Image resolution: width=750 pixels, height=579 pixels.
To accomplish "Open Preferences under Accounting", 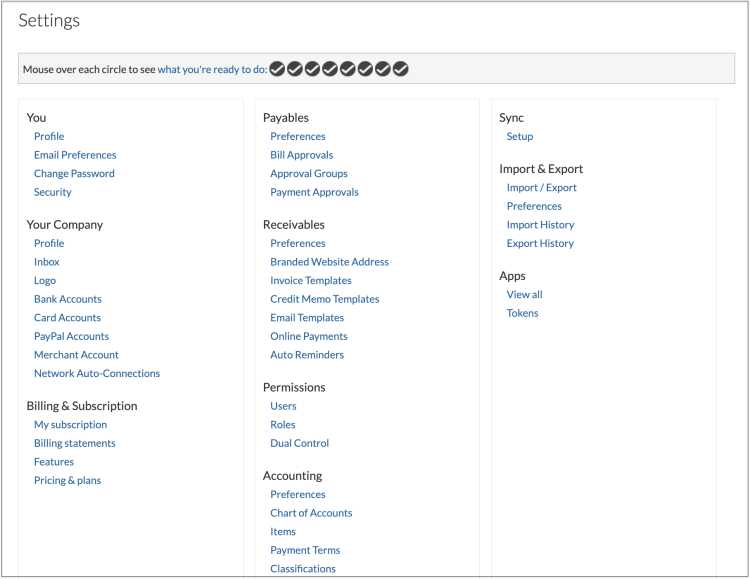I will [x=298, y=495].
